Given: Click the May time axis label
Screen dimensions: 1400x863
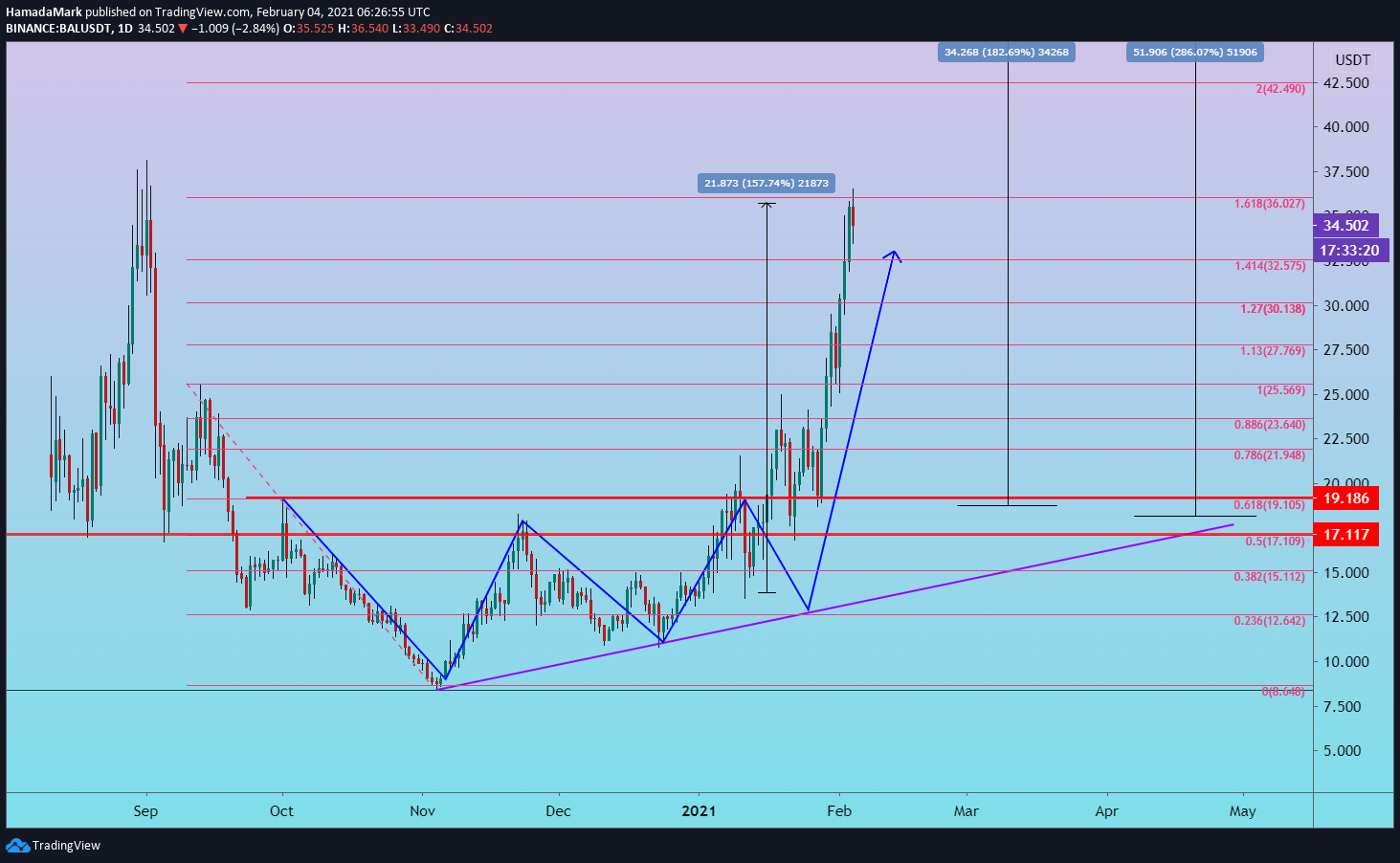Looking at the screenshot, I should (x=1243, y=811).
